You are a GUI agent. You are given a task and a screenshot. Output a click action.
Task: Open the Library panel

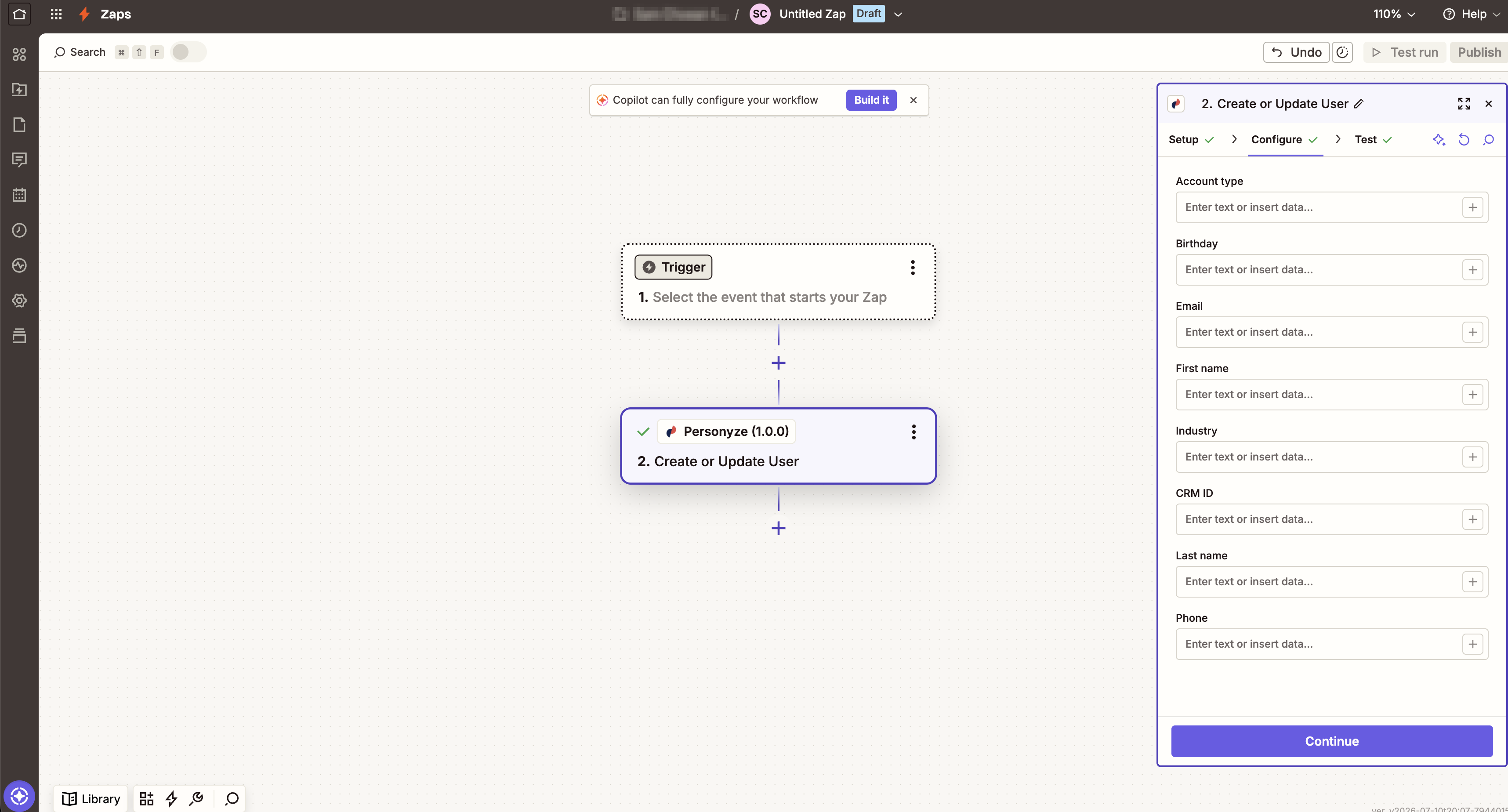(x=91, y=798)
